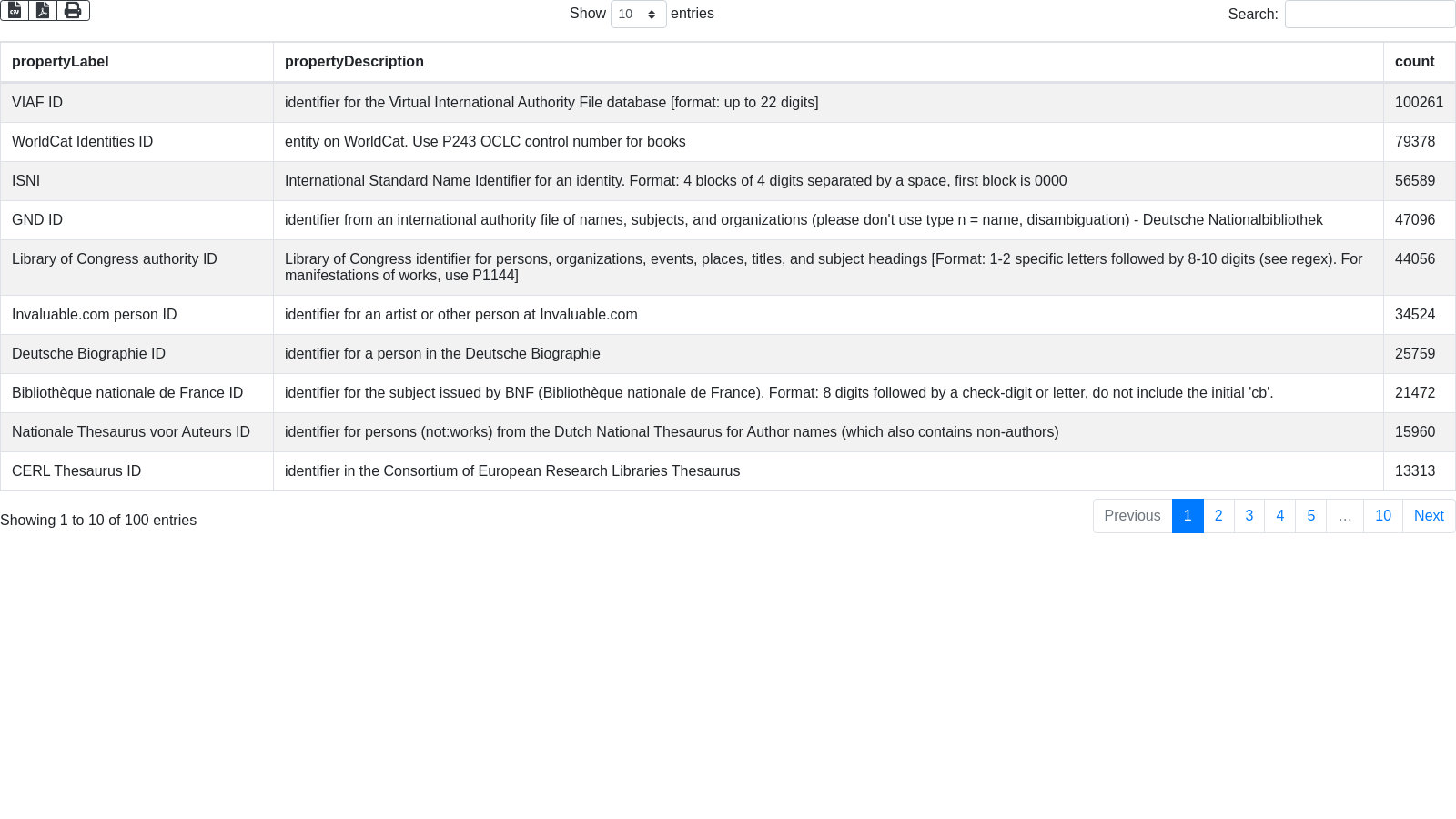Image resolution: width=1456 pixels, height=819 pixels.
Task: Open the Show entries dropdown
Action: click(x=638, y=15)
